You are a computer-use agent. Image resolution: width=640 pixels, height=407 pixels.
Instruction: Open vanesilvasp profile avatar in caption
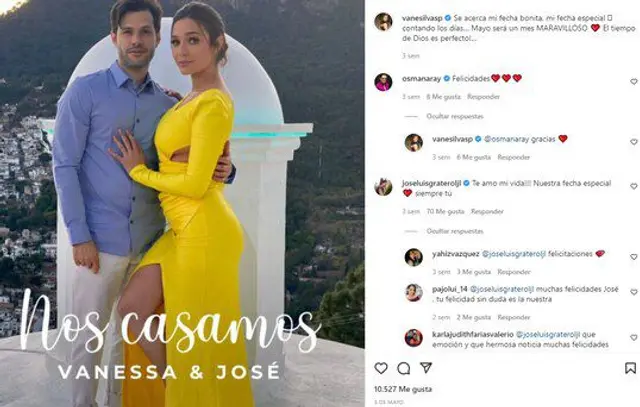point(383,22)
